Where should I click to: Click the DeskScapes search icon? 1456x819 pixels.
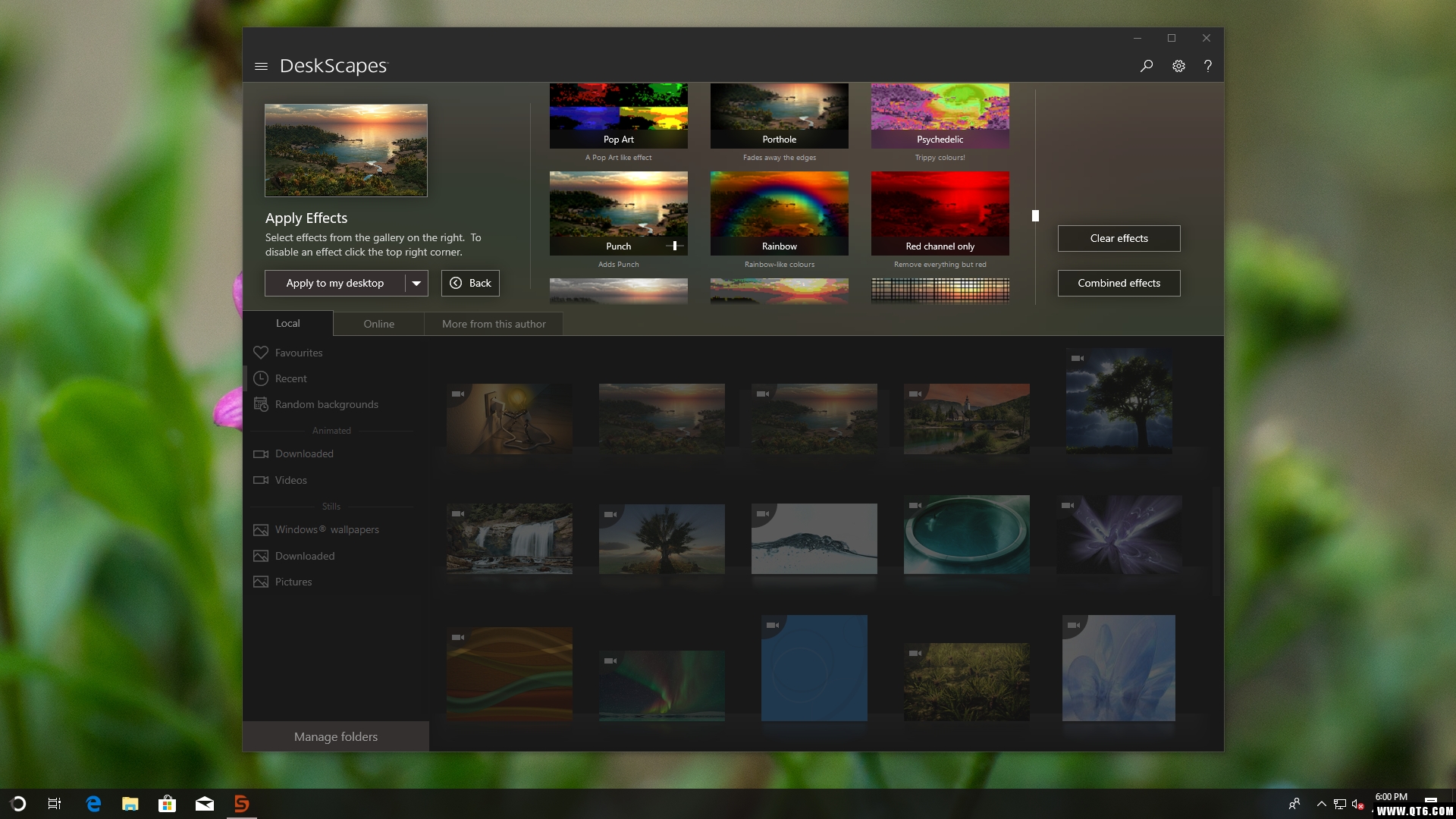pos(1147,65)
